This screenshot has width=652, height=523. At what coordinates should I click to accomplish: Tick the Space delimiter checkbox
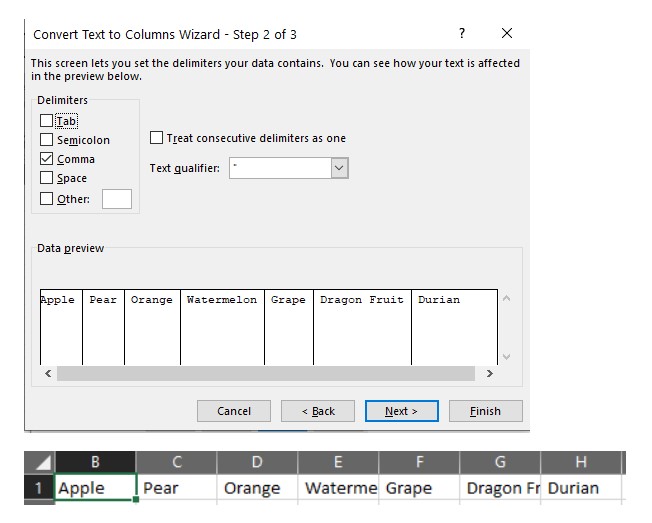(x=47, y=178)
